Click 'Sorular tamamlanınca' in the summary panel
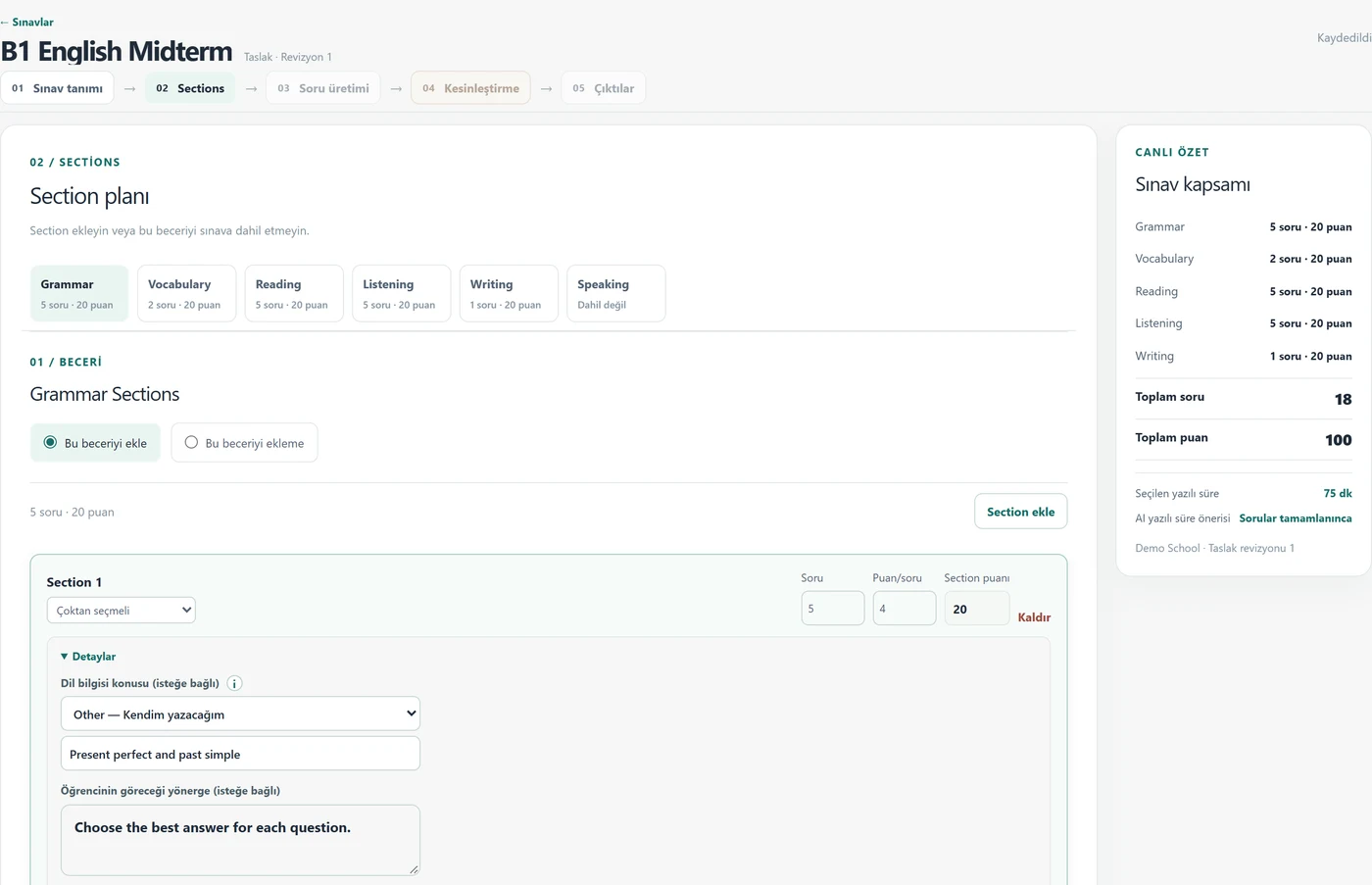Image resolution: width=1372 pixels, height=885 pixels. pos(1296,518)
